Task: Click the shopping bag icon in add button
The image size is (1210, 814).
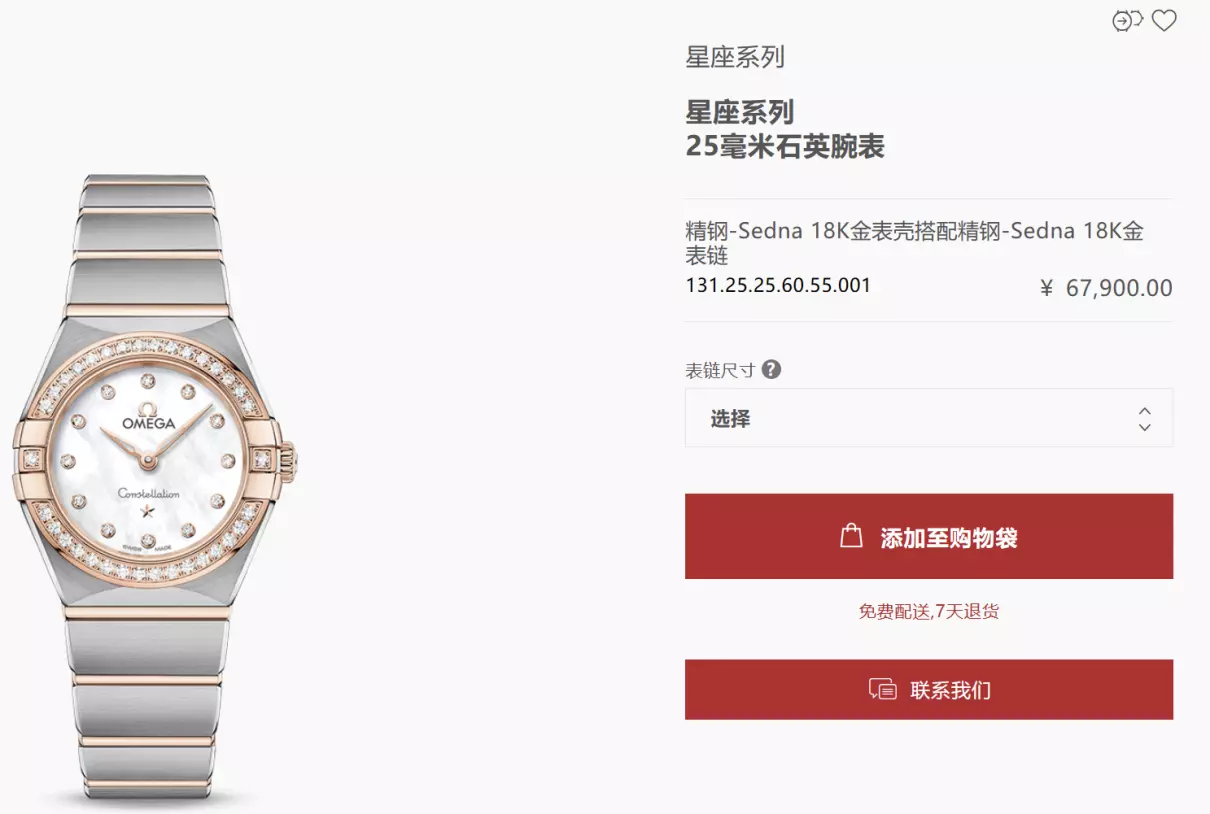Action: (x=851, y=536)
